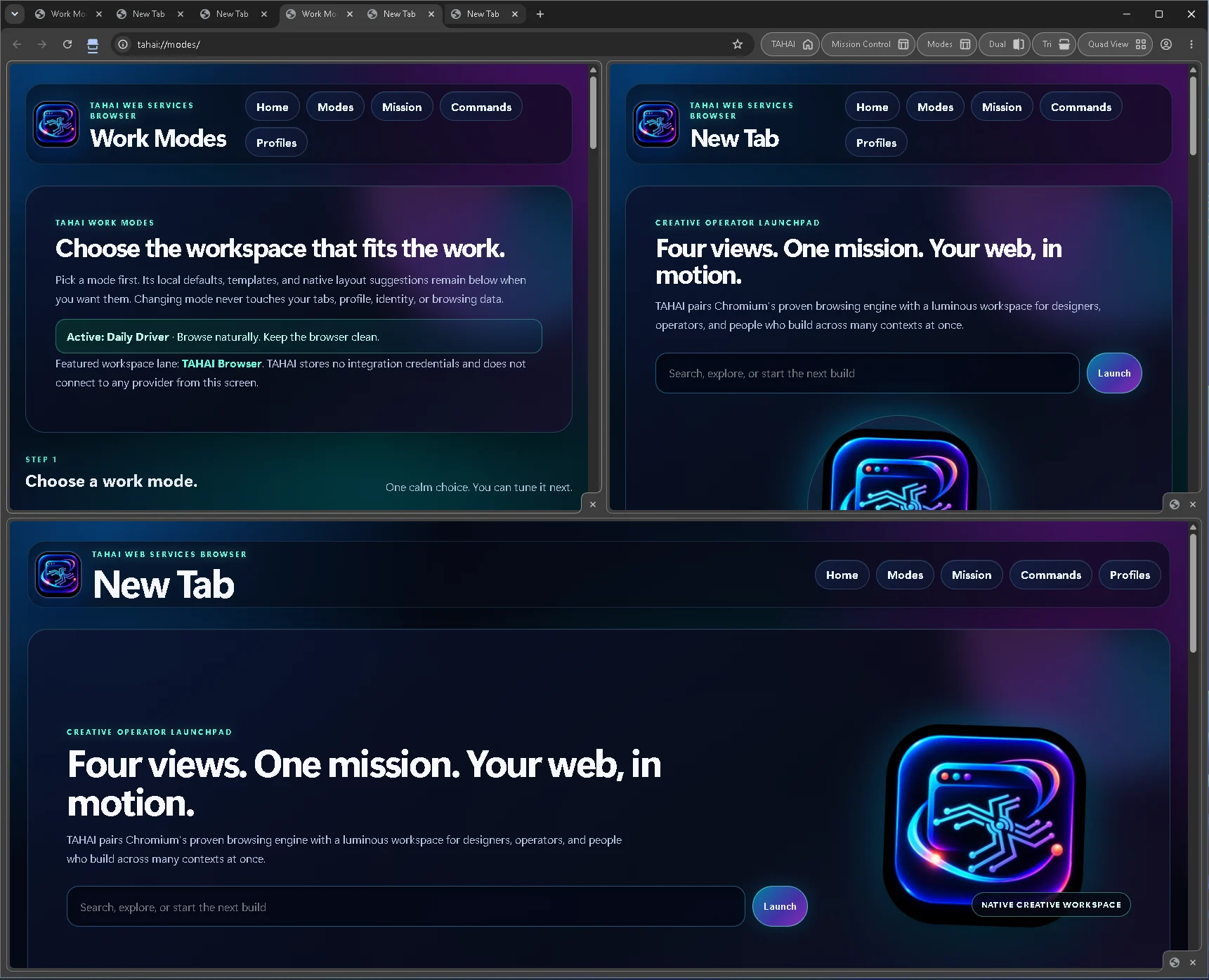Click the Active: Daily Driver status banner
The image size is (1209, 980).
point(299,337)
